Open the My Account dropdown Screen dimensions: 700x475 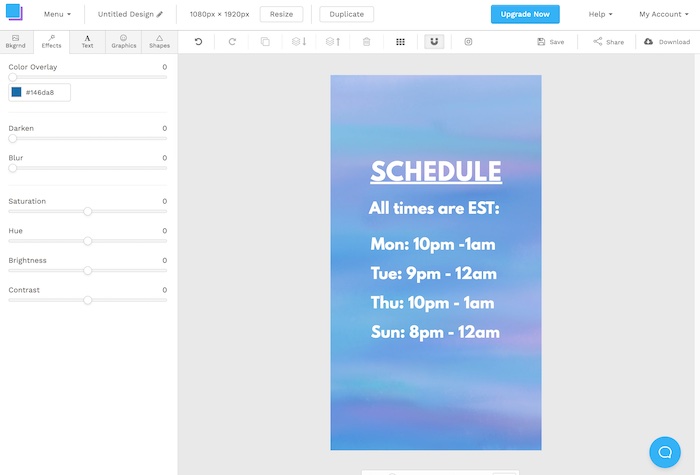[664, 14]
